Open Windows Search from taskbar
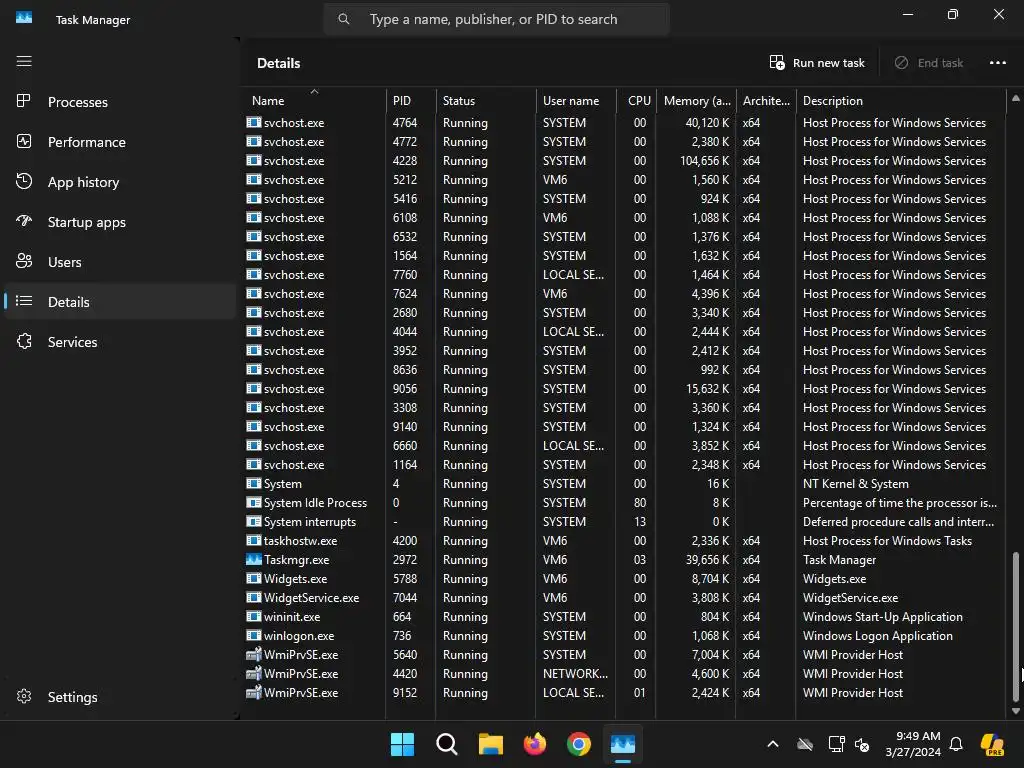The image size is (1024, 768). pyautogui.click(x=447, y=744)
